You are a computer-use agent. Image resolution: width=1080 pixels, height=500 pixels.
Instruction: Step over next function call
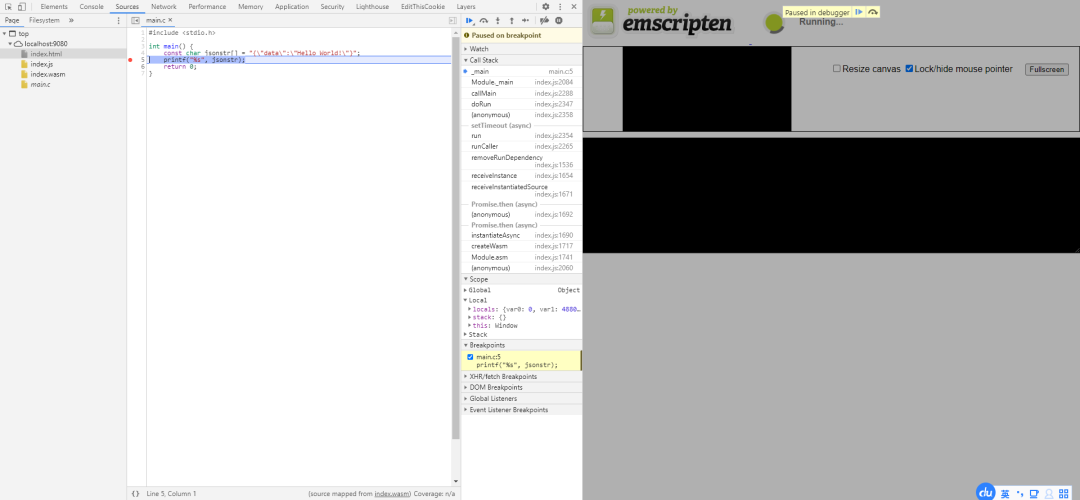[x=484, y=21]
